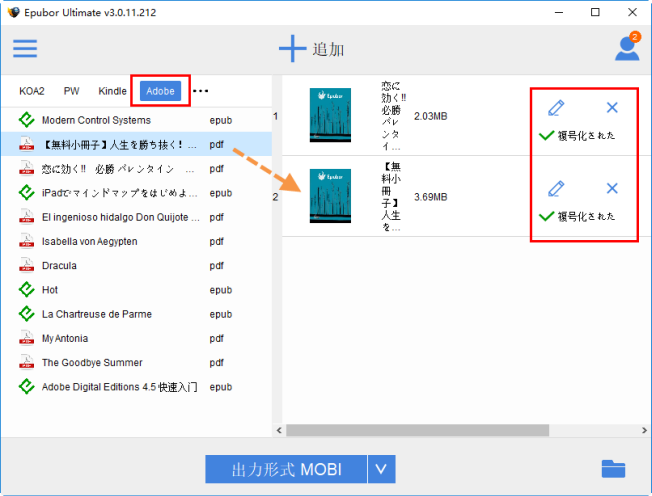Screen dimensions: 652x496
Task: Select El ingenioso hidalgo Don Quijote
Action: [136, 217]
